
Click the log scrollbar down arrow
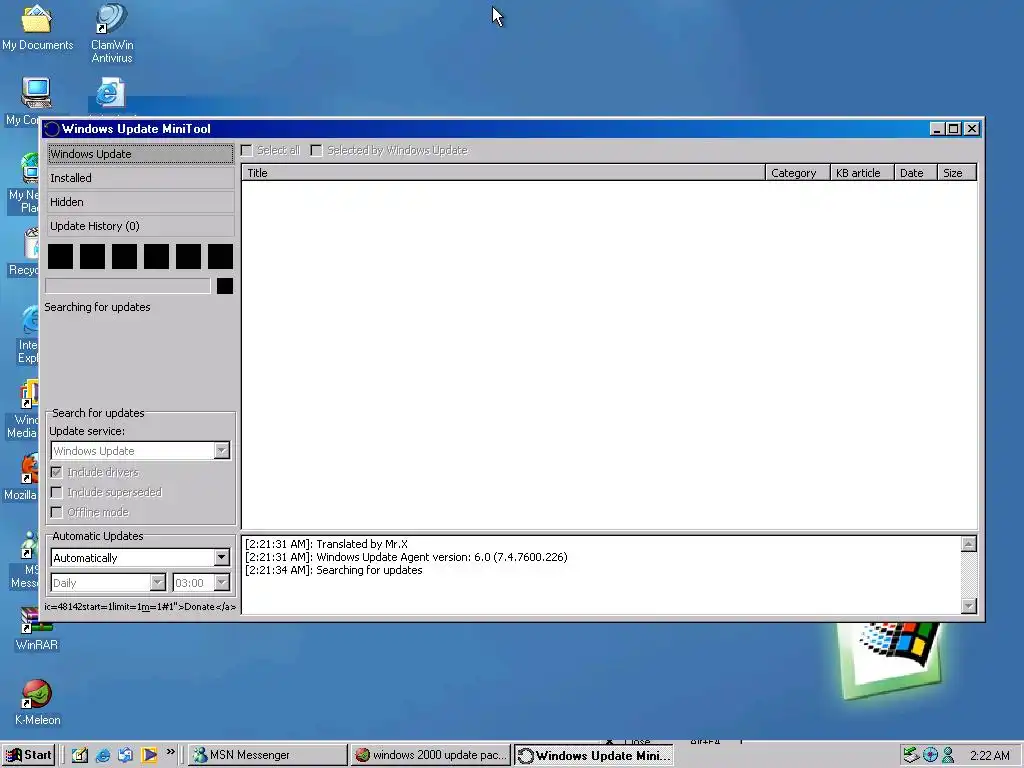969,605
